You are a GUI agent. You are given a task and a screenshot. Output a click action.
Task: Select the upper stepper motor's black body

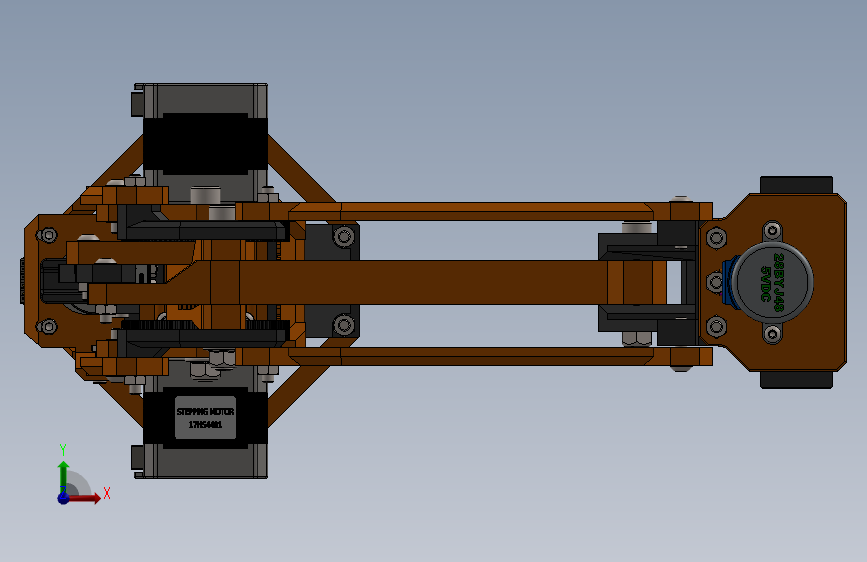(205, 144)
